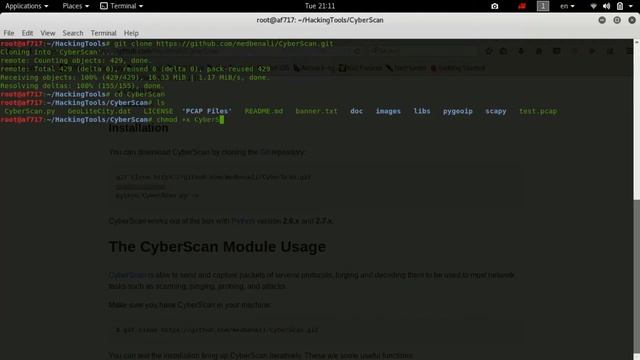Viewport: 640px width, 360px height.
Task: Click the volume speaker icon
Action: [606, 6]
